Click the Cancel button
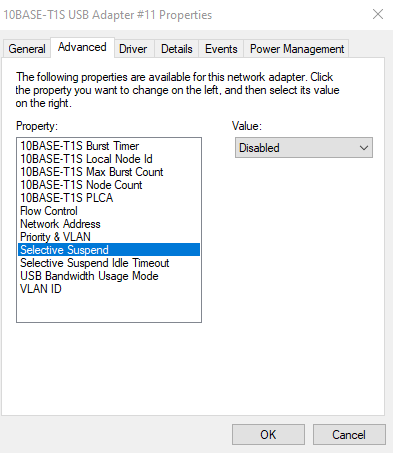Image resolution: width=394 pixels, height=454 pixels. (349, 435)
